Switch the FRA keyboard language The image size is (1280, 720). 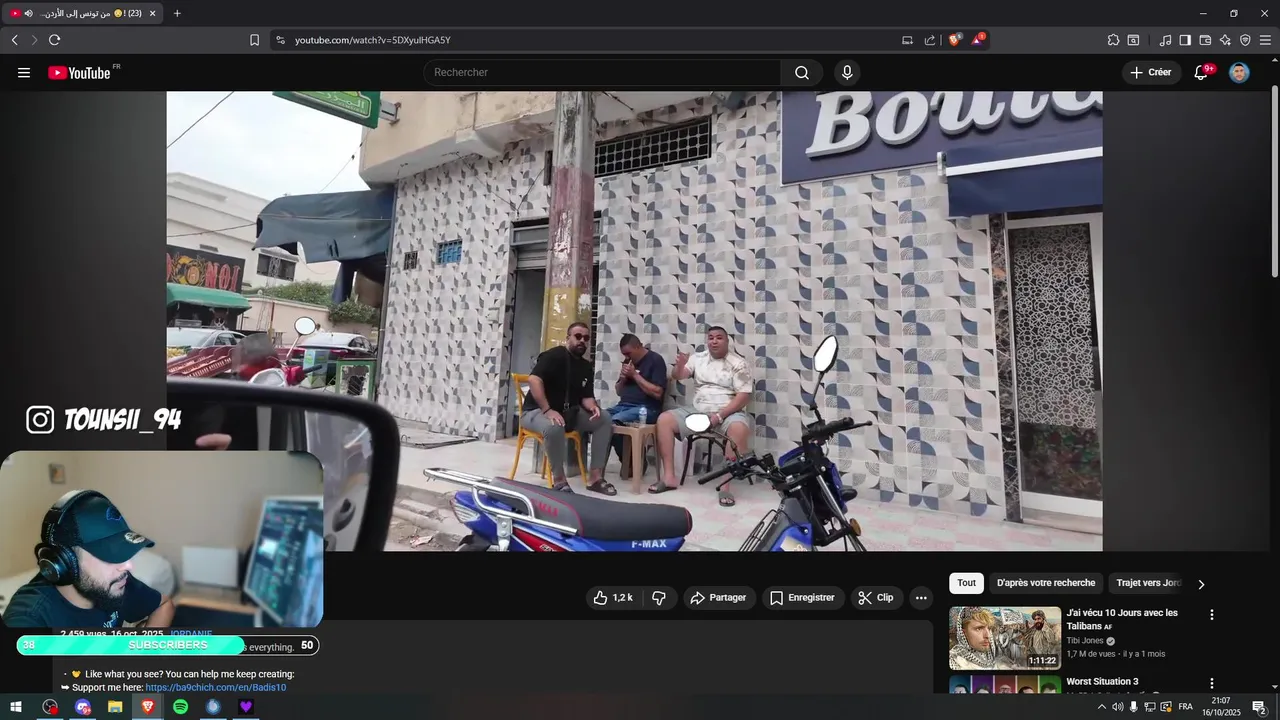click(1185, 707)
